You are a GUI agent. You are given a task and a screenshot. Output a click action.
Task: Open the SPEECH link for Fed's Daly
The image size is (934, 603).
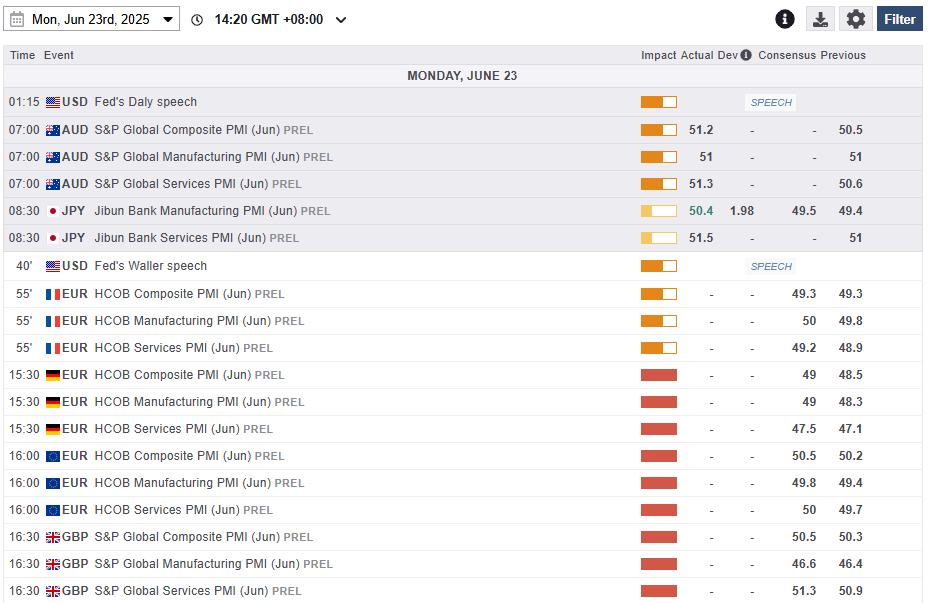pos(770,102)
